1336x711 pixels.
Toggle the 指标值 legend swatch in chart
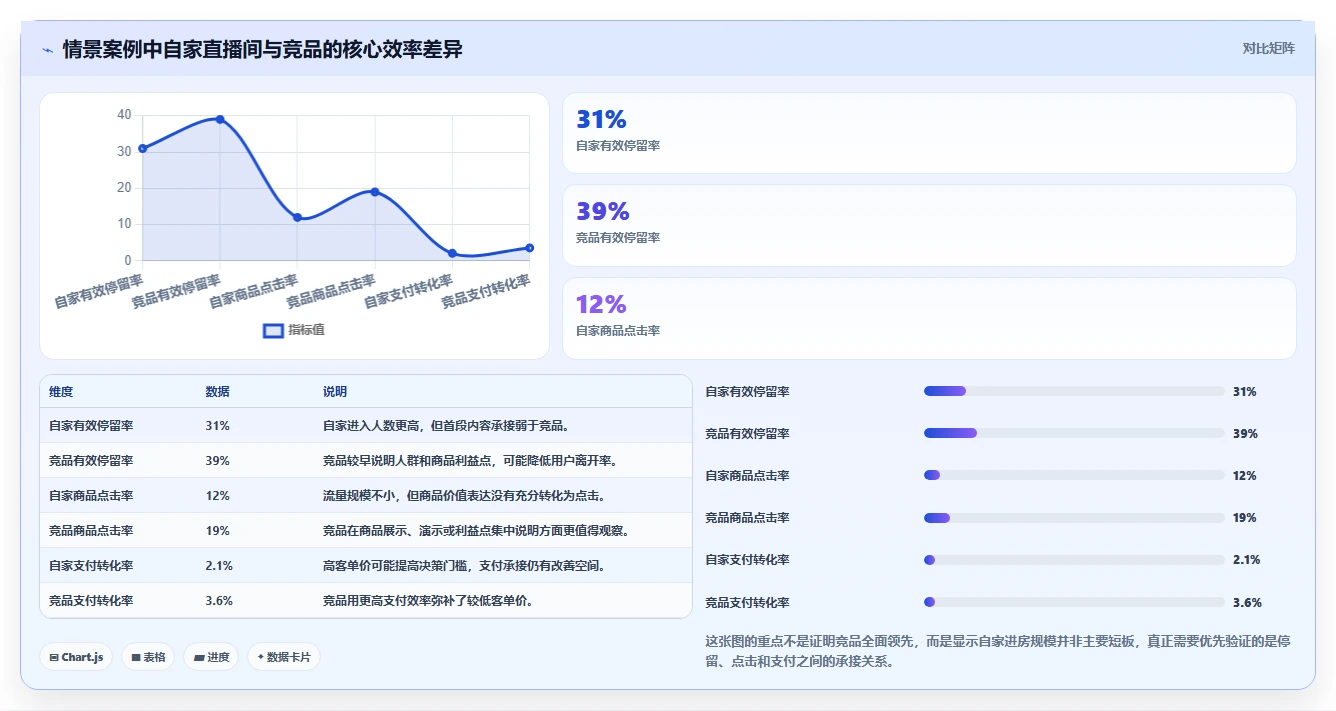[273, 330]
